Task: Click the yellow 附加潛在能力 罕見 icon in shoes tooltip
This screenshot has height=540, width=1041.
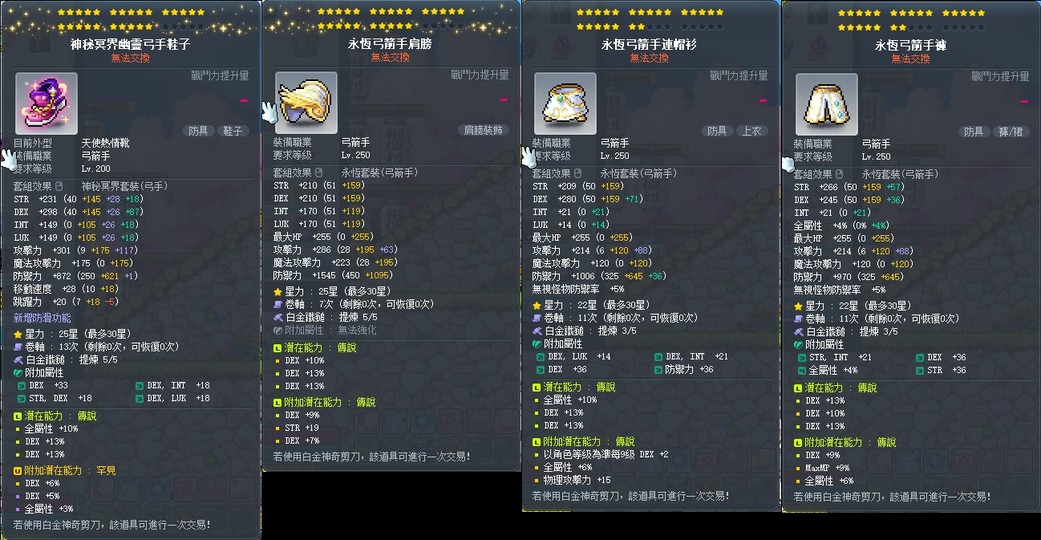Action: (18, 470)
